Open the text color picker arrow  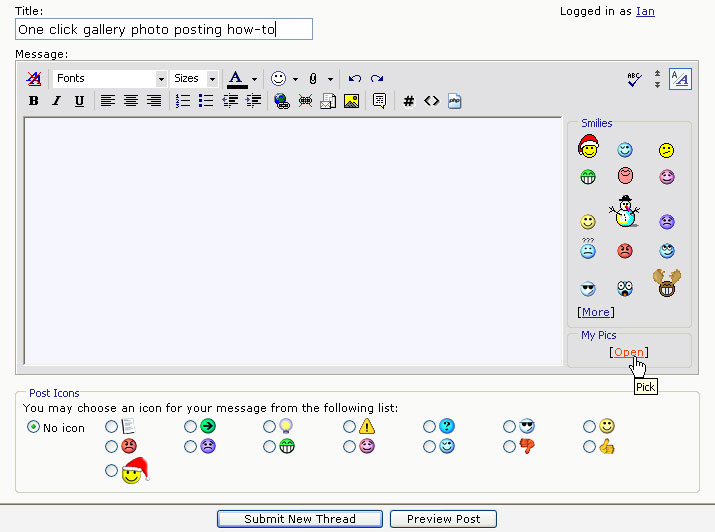click(254, 79)
